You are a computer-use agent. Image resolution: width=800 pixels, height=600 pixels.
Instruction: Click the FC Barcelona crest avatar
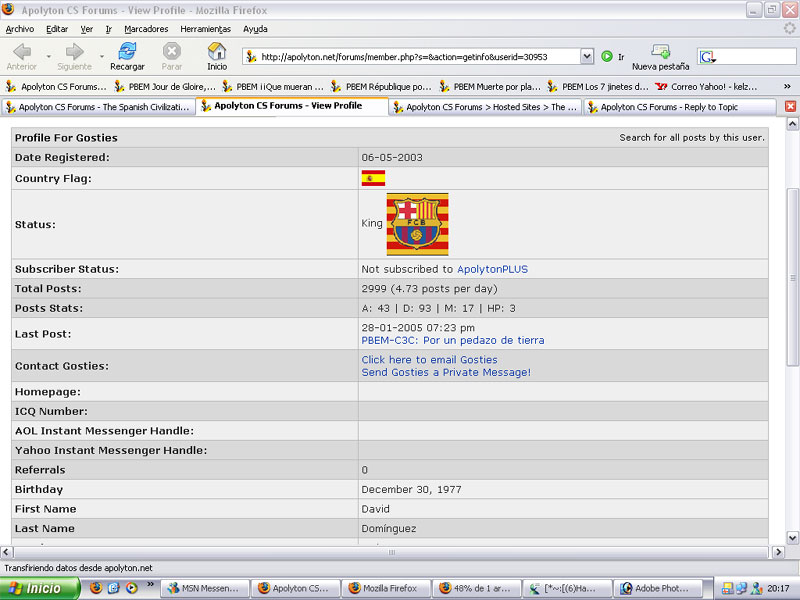point(417,223)
